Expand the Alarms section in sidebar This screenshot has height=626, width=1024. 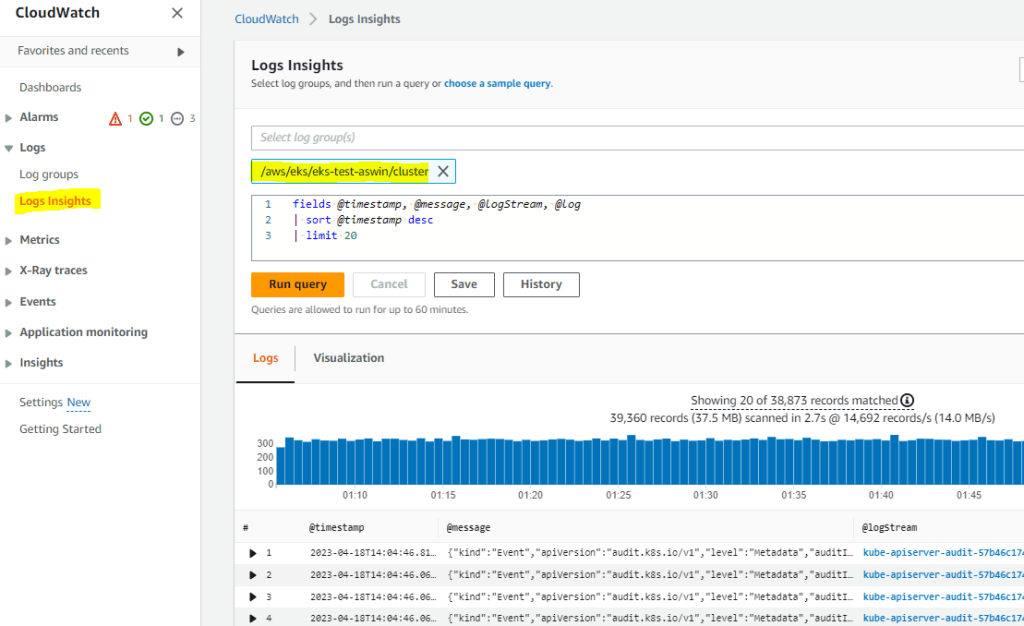[9, 118]
